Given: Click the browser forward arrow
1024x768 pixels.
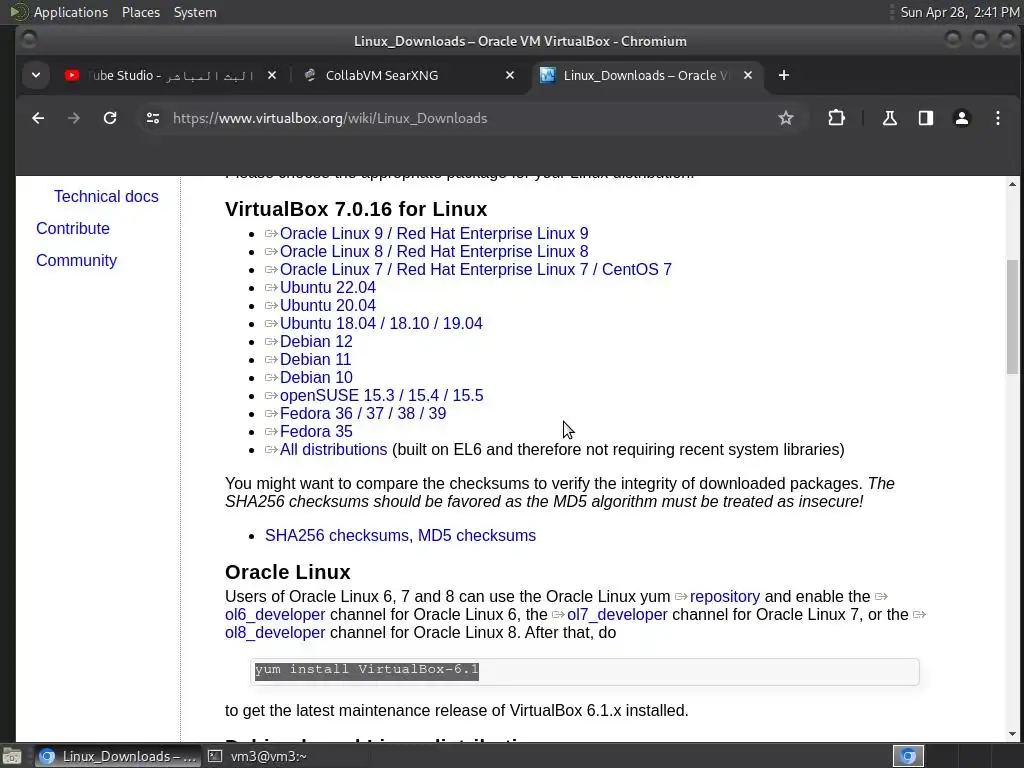Looking at the screenshot, I should pos(74,118).
